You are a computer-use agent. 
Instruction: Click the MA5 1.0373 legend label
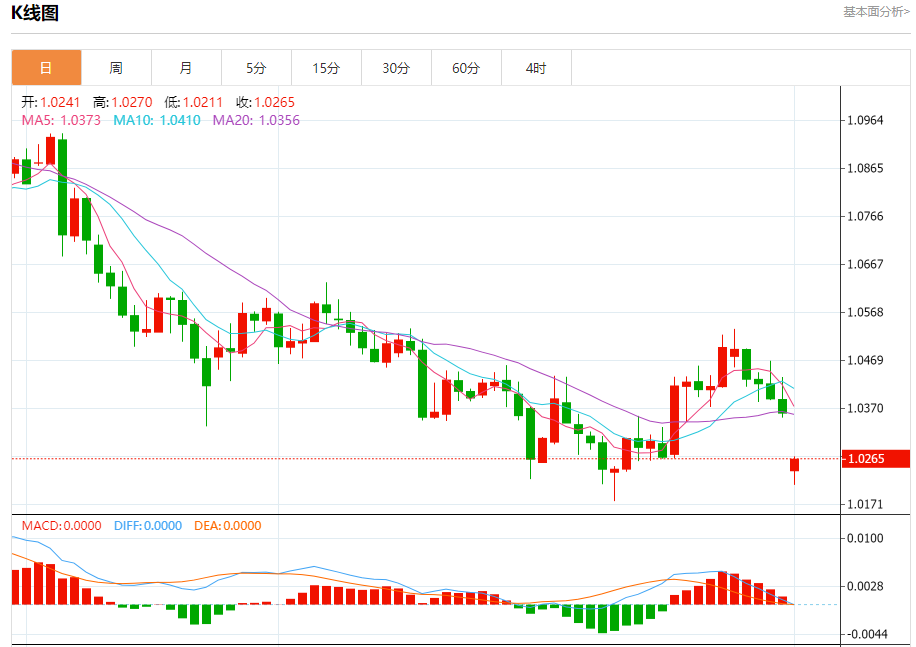tap(61, 120)
